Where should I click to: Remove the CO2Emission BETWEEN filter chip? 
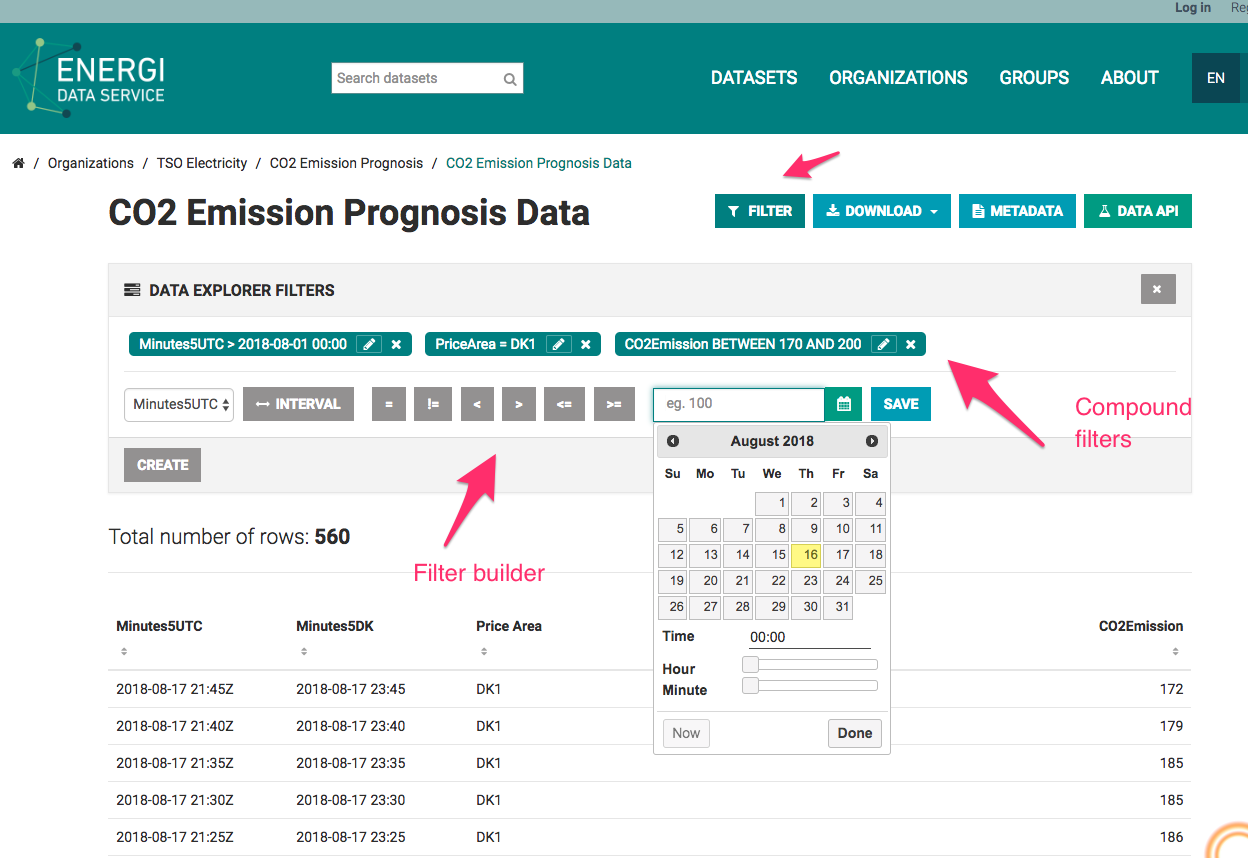(x=910, y=343)
